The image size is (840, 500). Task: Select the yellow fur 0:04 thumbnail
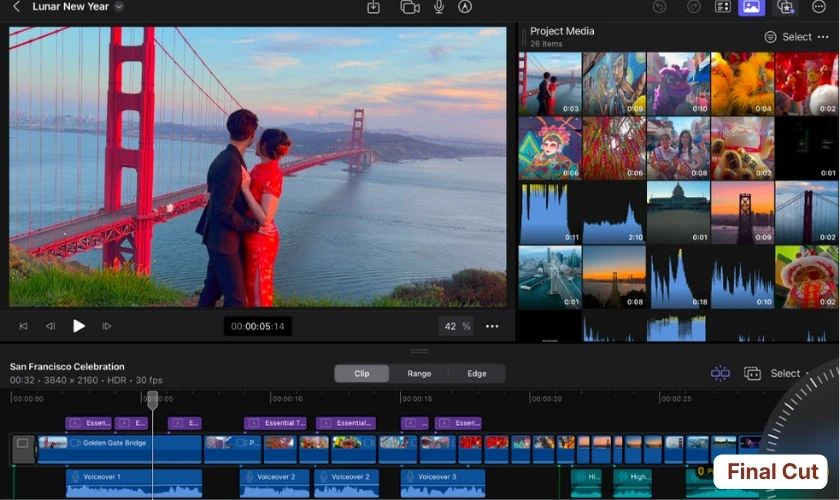[742, 84]
